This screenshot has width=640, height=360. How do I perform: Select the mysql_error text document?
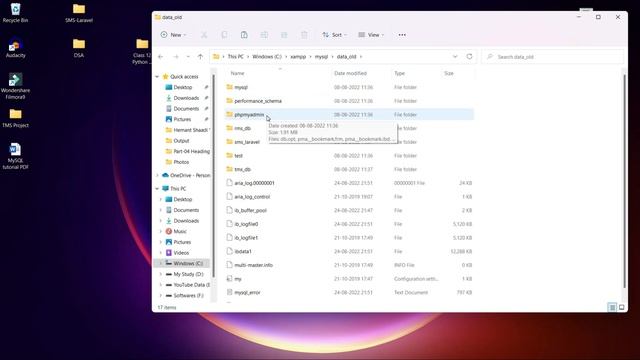point(349,292)
